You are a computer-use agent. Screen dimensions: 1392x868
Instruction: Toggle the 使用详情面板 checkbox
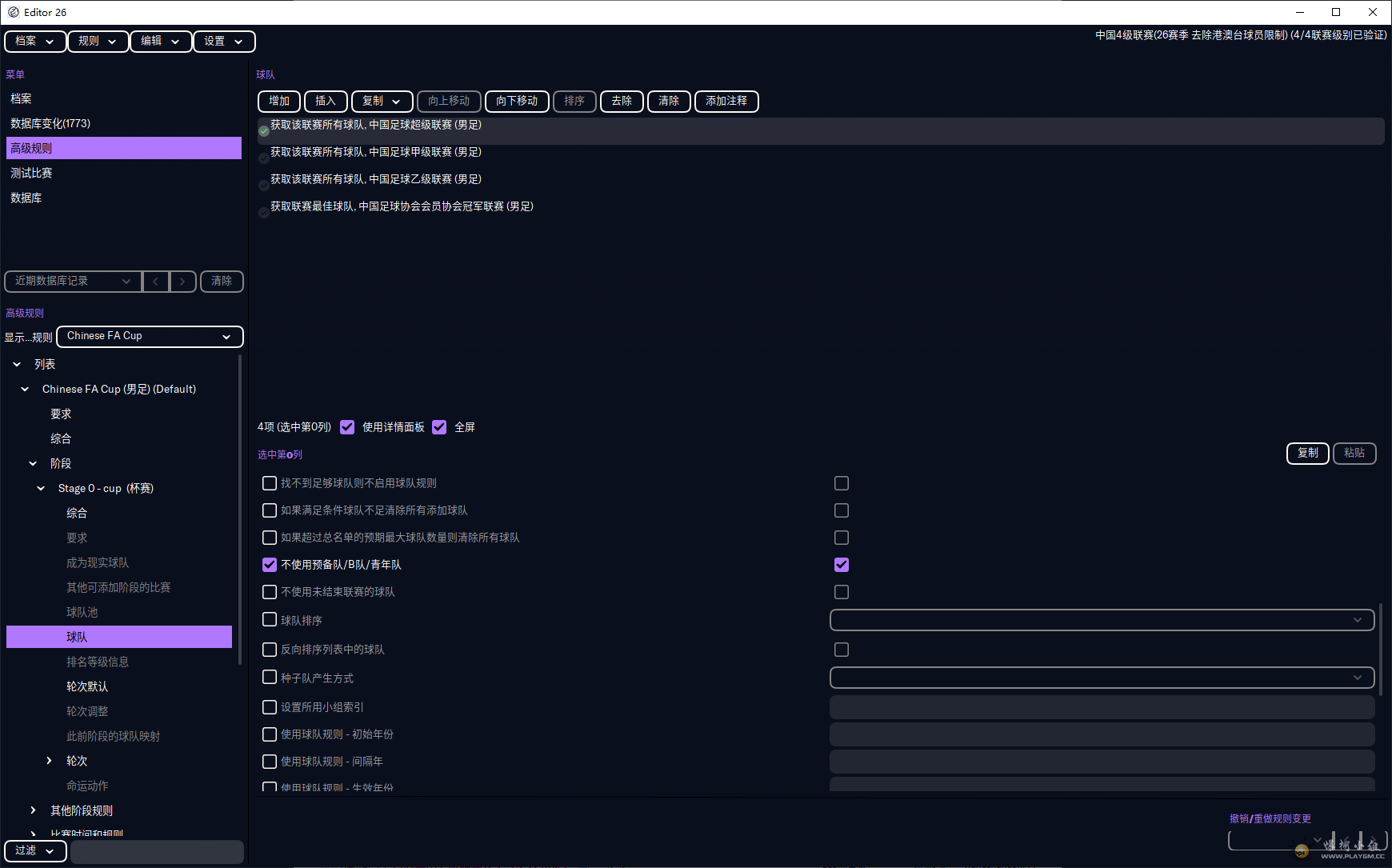[x=347, y=427]
